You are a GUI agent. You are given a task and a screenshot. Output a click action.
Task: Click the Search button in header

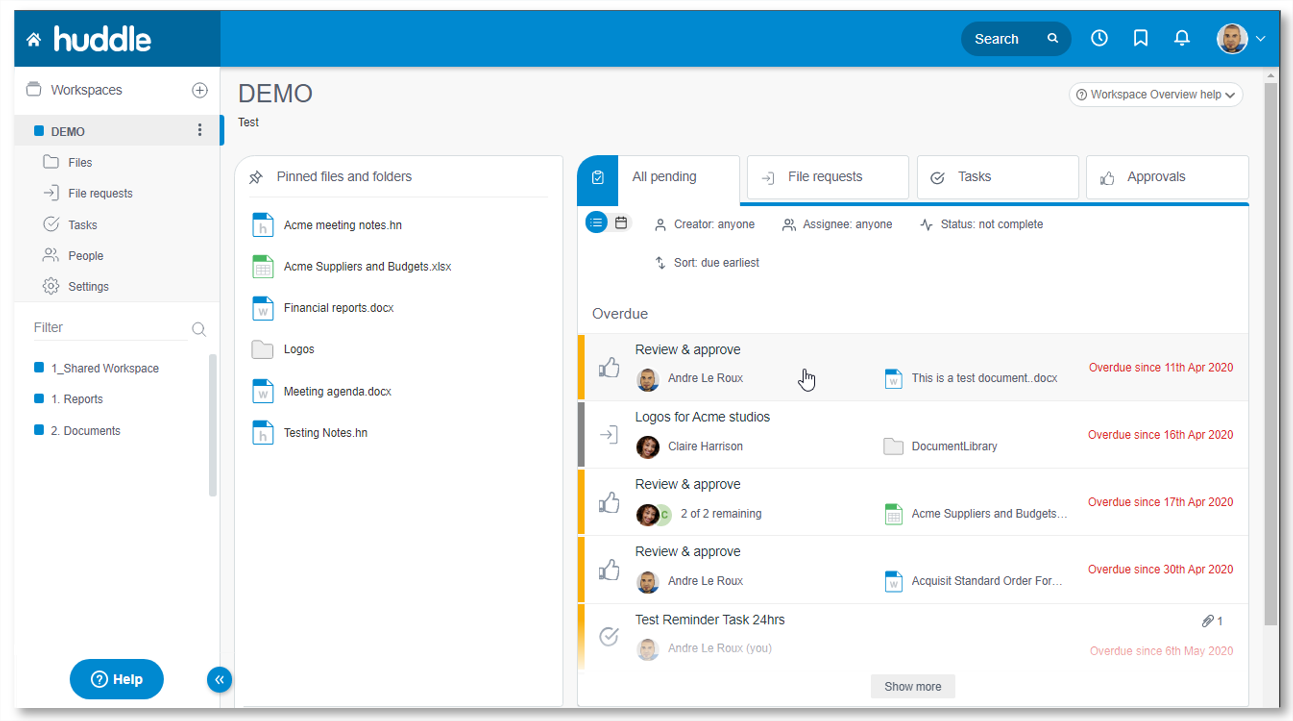[x=1016, y=39]
